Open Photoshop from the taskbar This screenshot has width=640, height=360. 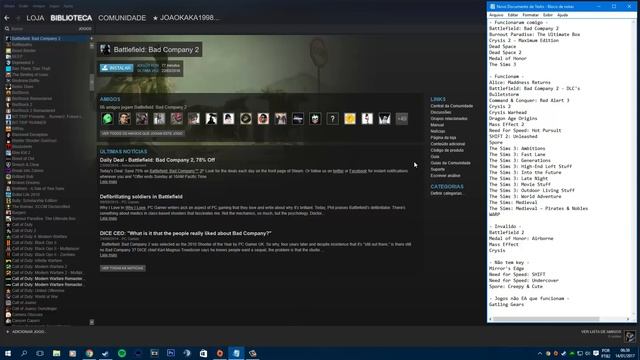[171, 353]
